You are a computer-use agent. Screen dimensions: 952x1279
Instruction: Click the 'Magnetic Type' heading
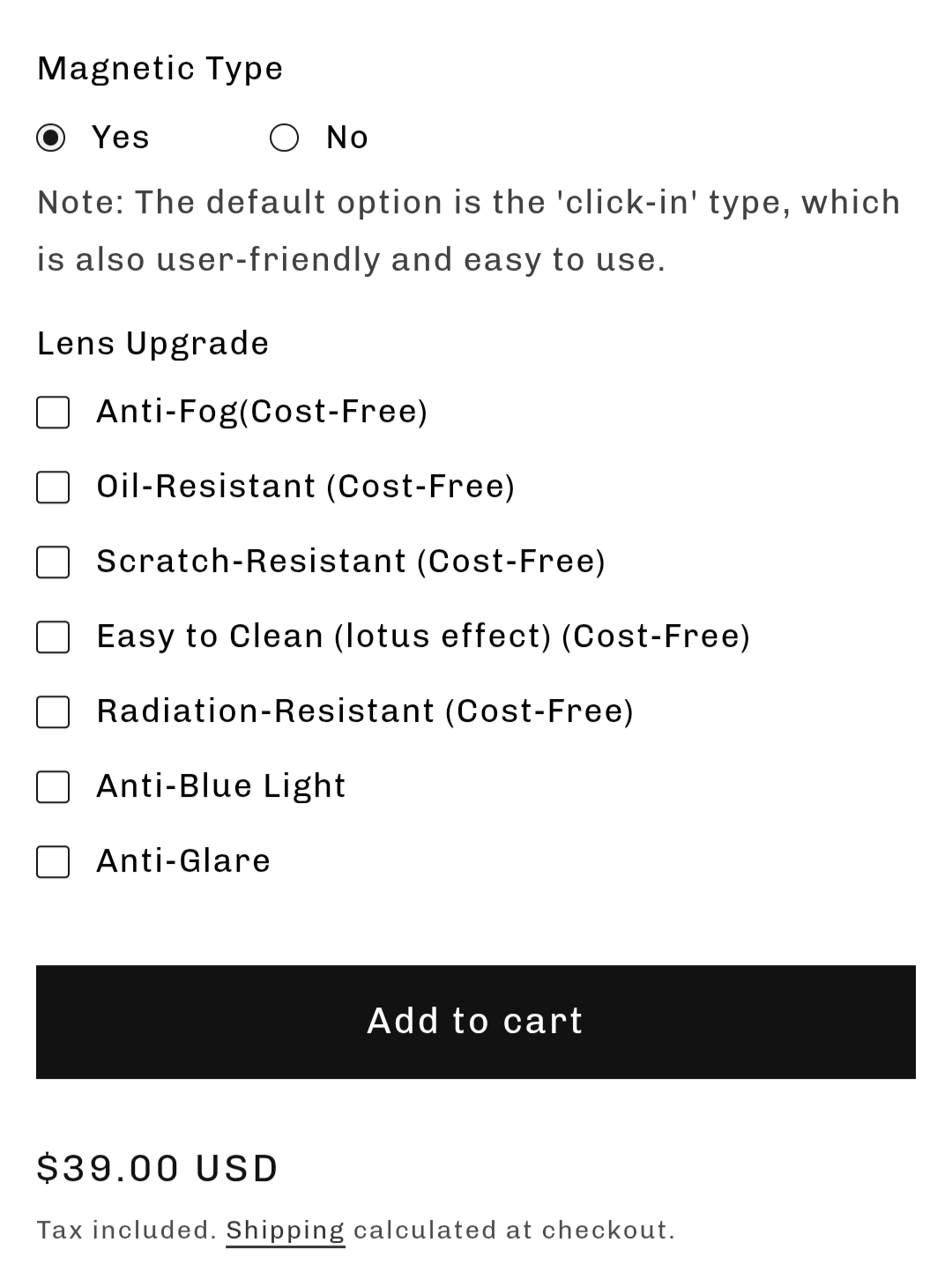point(160,69)
